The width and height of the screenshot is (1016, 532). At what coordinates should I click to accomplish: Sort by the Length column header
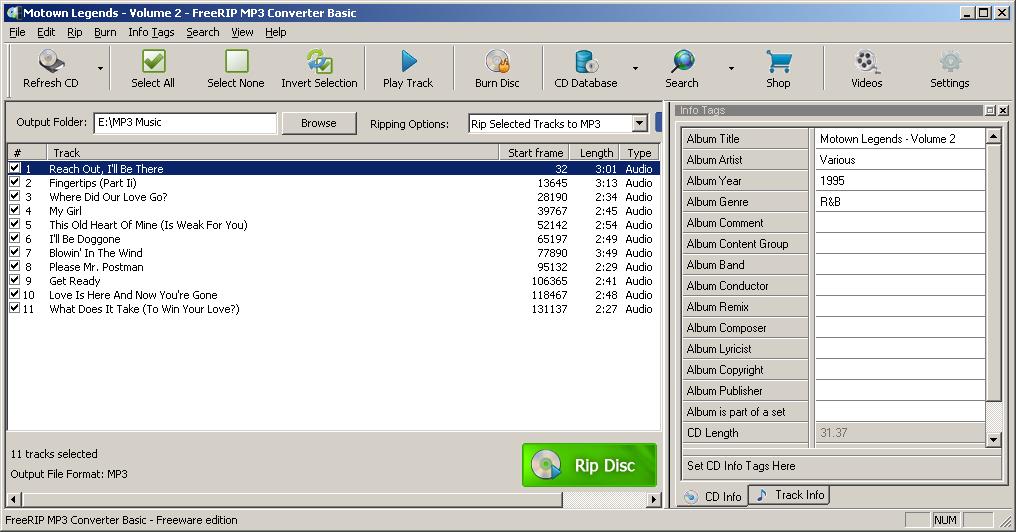(x=595, y=153)
